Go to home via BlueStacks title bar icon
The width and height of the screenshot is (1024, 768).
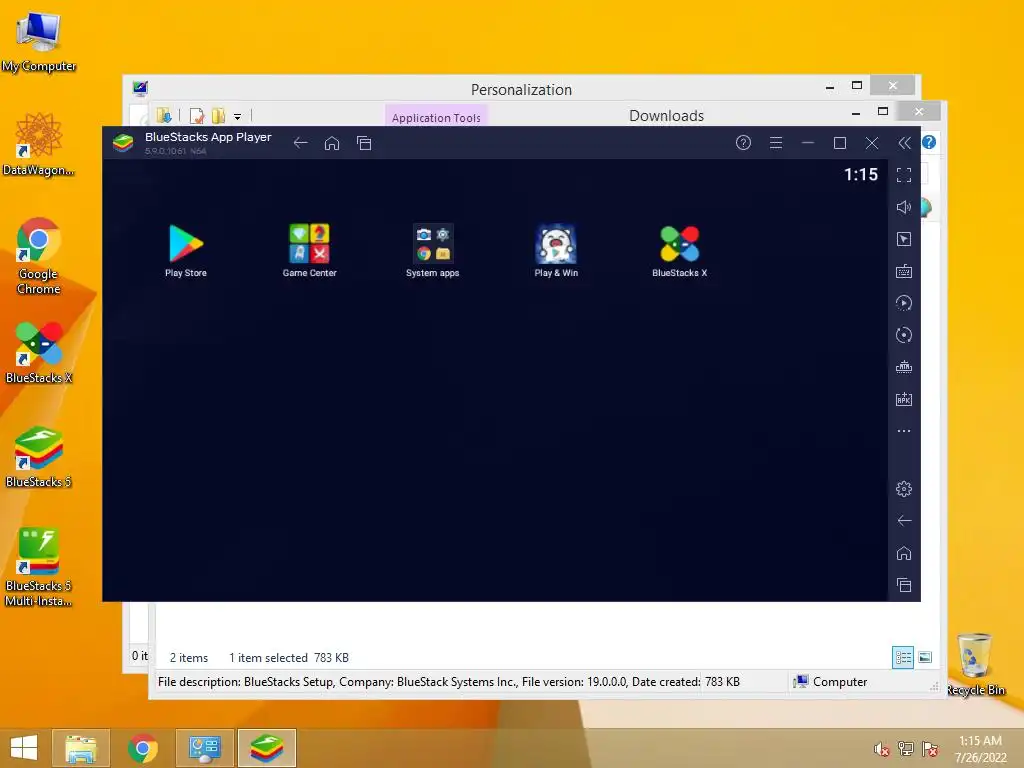pyautogui.click(x=332, y=143)
